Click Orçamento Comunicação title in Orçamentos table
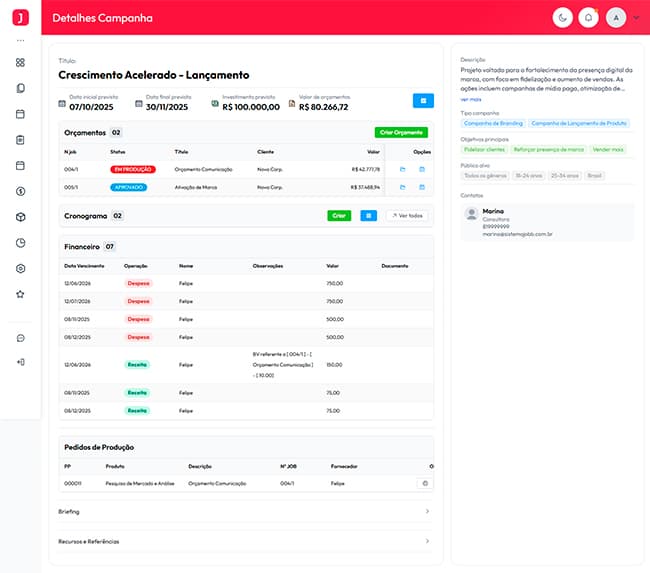650x573 pixels. click(203, 169)
